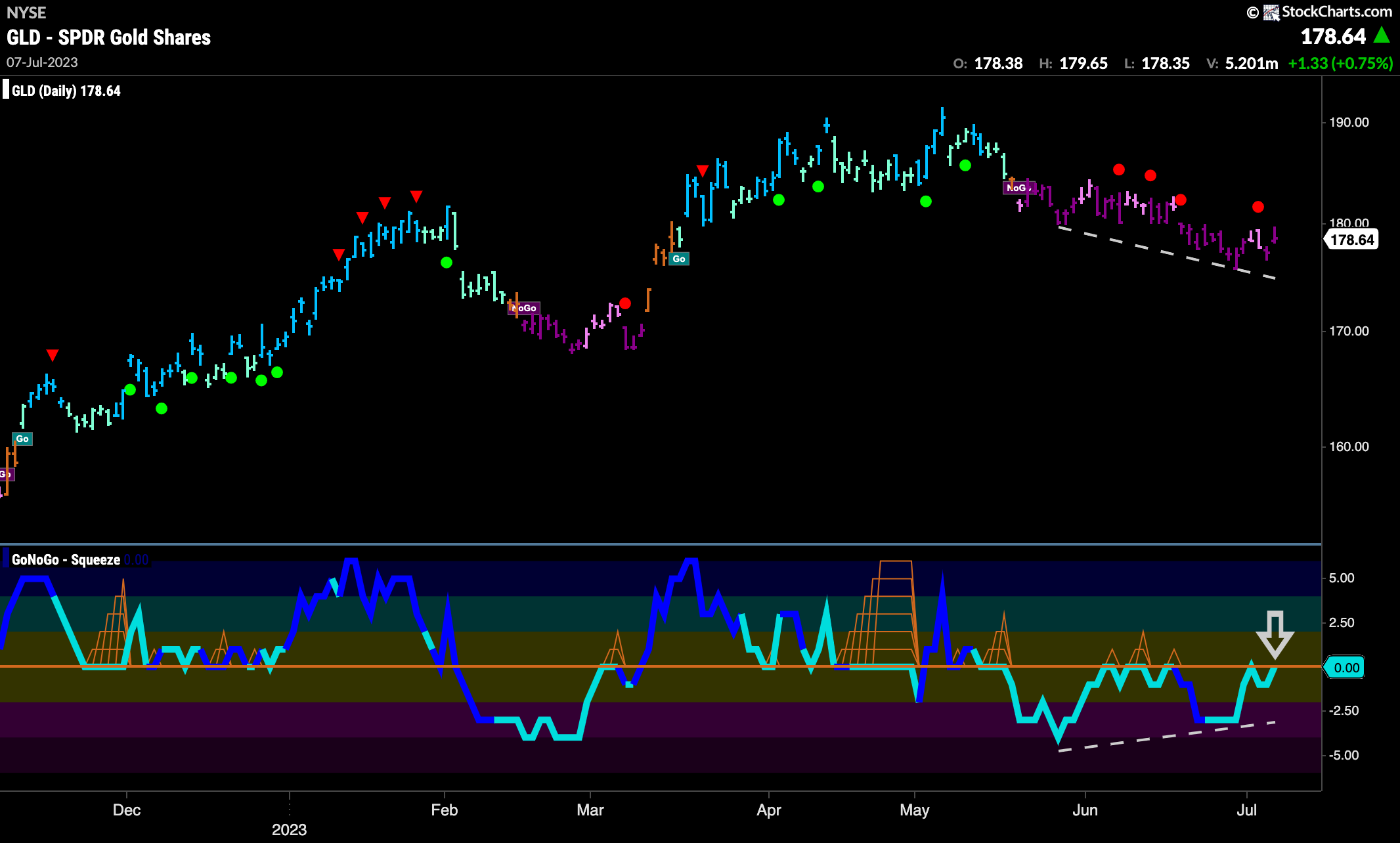
Task: Click the GLD (Daily) 178.64 legend label
Action: pos(66,91)
